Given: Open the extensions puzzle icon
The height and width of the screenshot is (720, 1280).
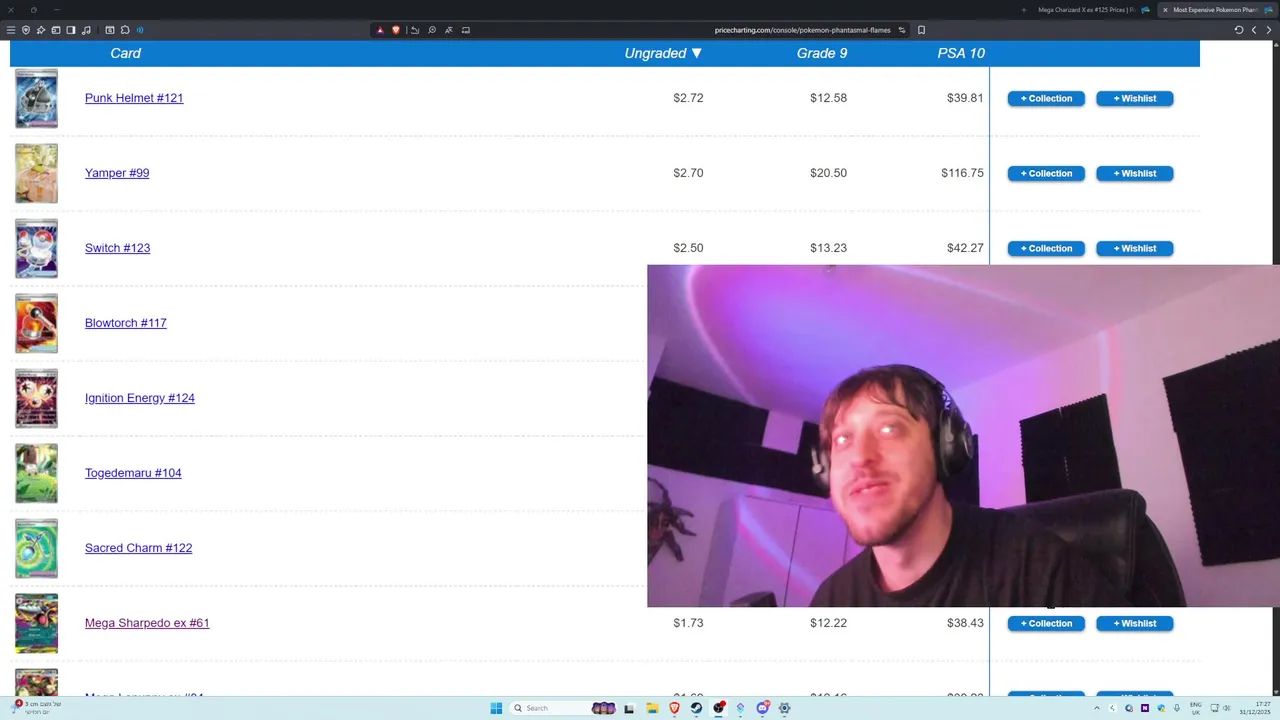Looking at the screenshot, I should click(x=125, y=30).
